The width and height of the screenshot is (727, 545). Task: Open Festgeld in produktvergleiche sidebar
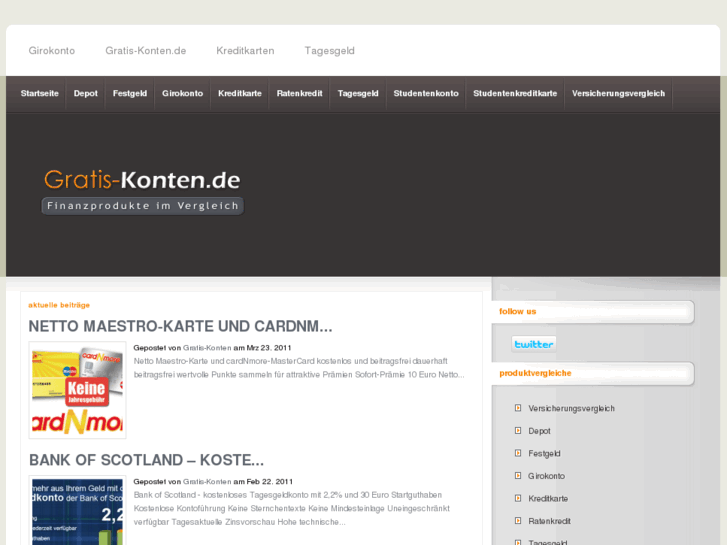point(544,454)
